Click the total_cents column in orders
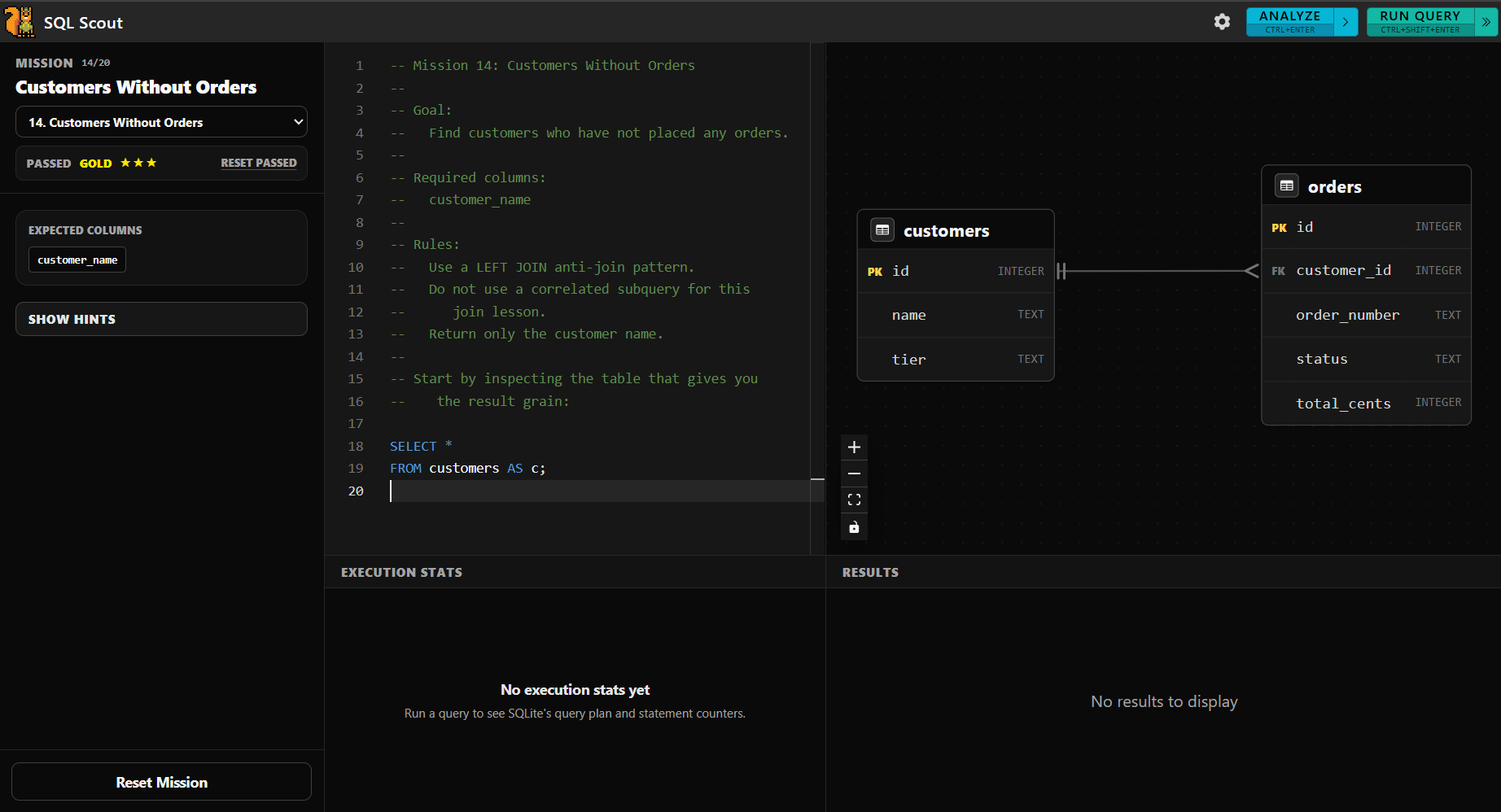This screenshot has width=1501, height=812. point(1366,403)
